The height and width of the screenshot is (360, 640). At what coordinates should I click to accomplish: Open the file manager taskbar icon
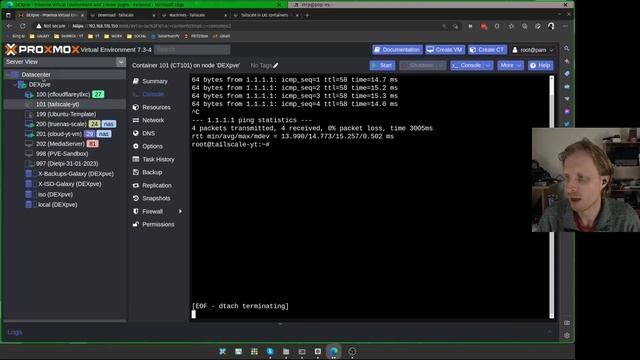coord(286,351)
